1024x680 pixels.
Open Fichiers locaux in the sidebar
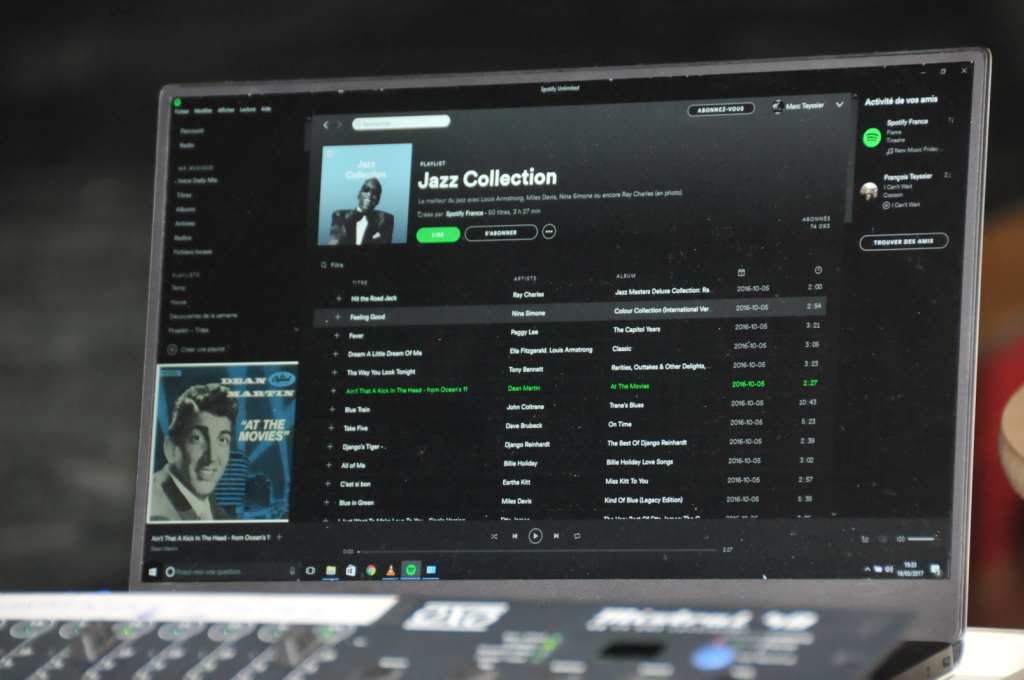click(193, 251)
